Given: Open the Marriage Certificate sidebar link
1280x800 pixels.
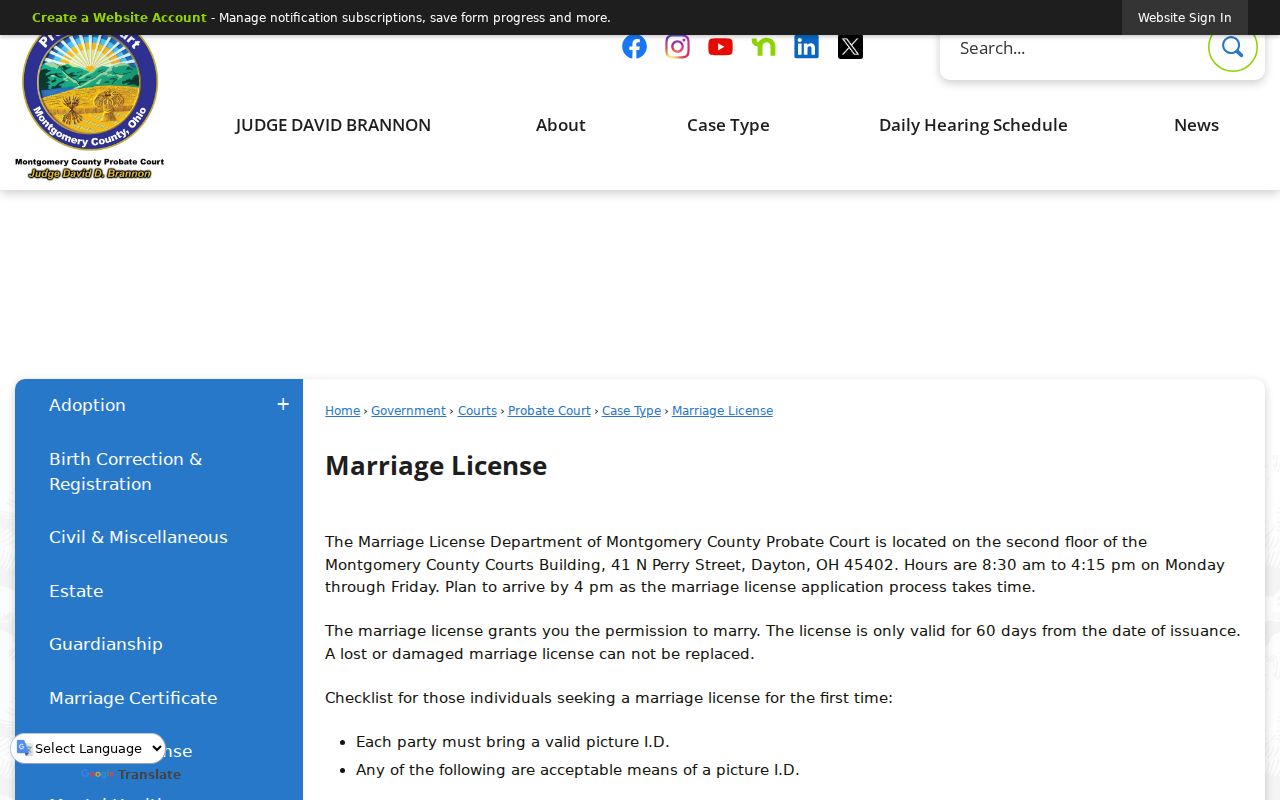Looking at the screenshot, I should click(133, 698).
